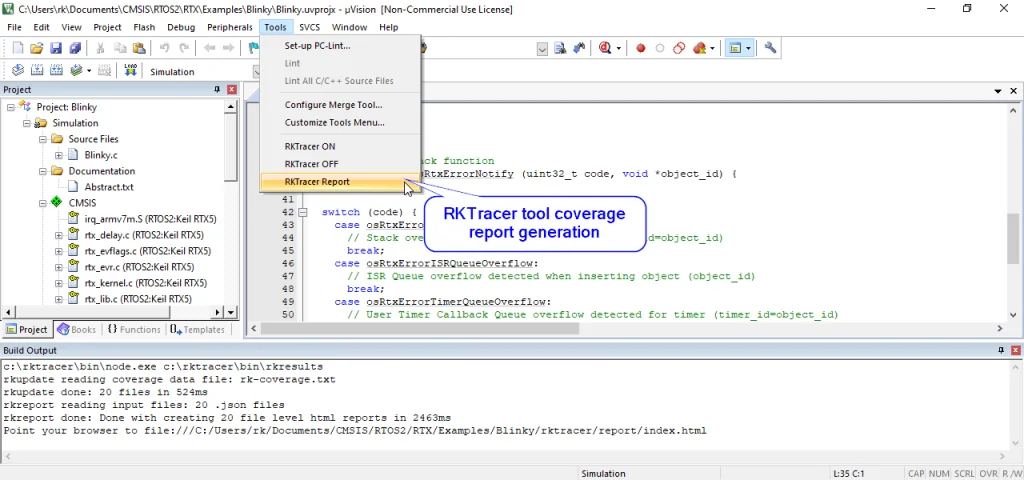
Task: Click the Build target icon
Action: [x=37, y=71]
